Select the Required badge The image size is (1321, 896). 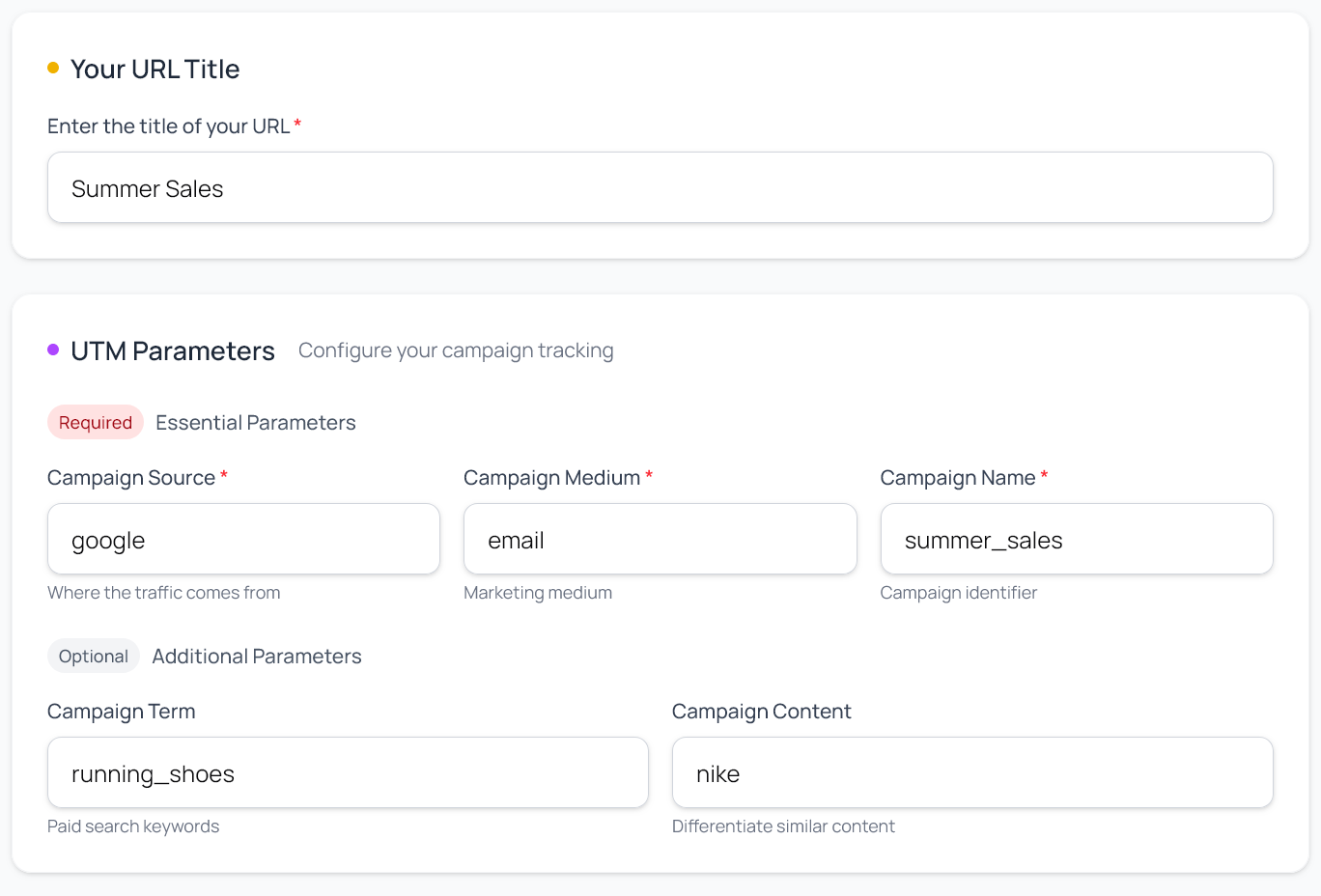click(95, 422)
